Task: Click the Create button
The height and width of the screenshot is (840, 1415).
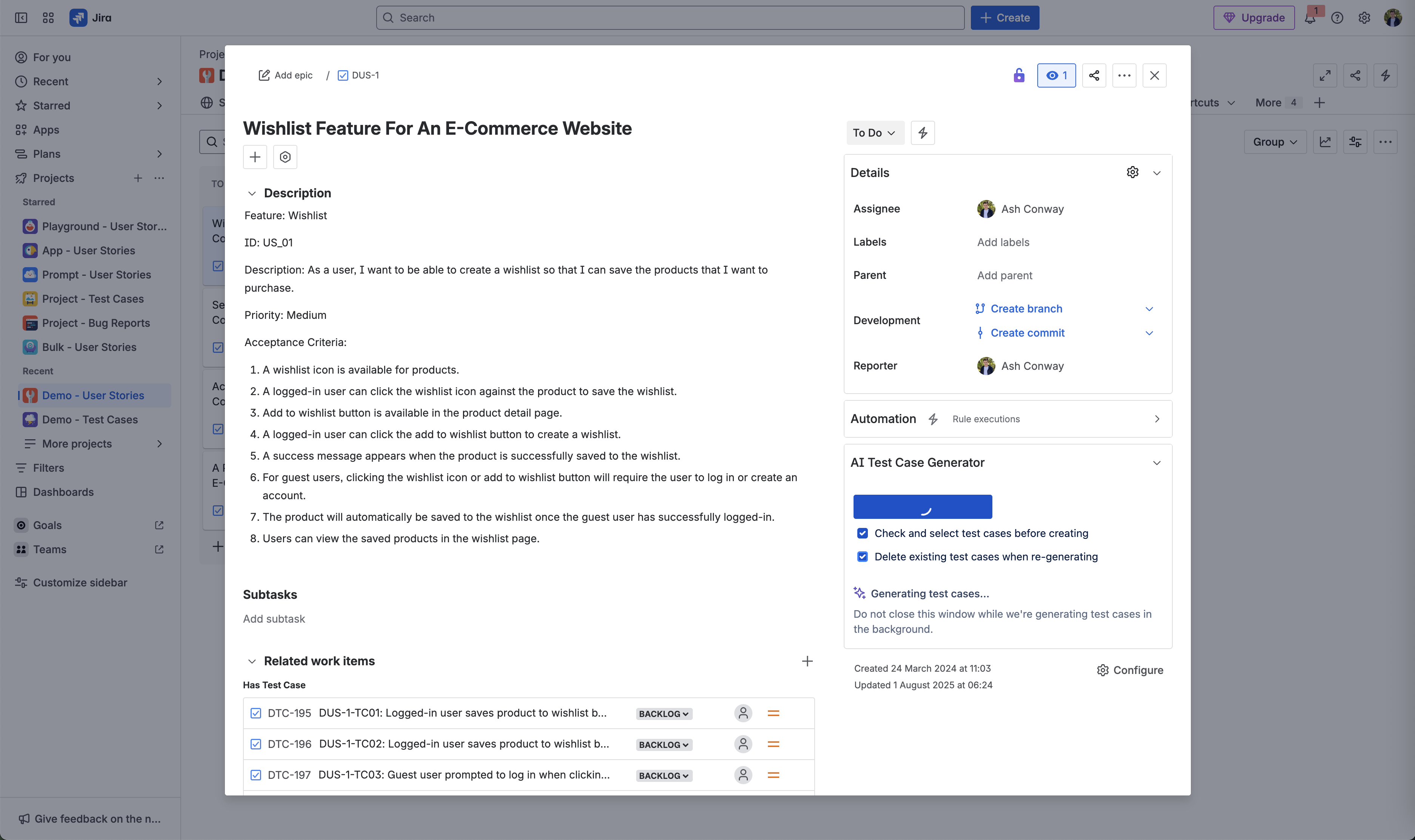Action: 1004,17
